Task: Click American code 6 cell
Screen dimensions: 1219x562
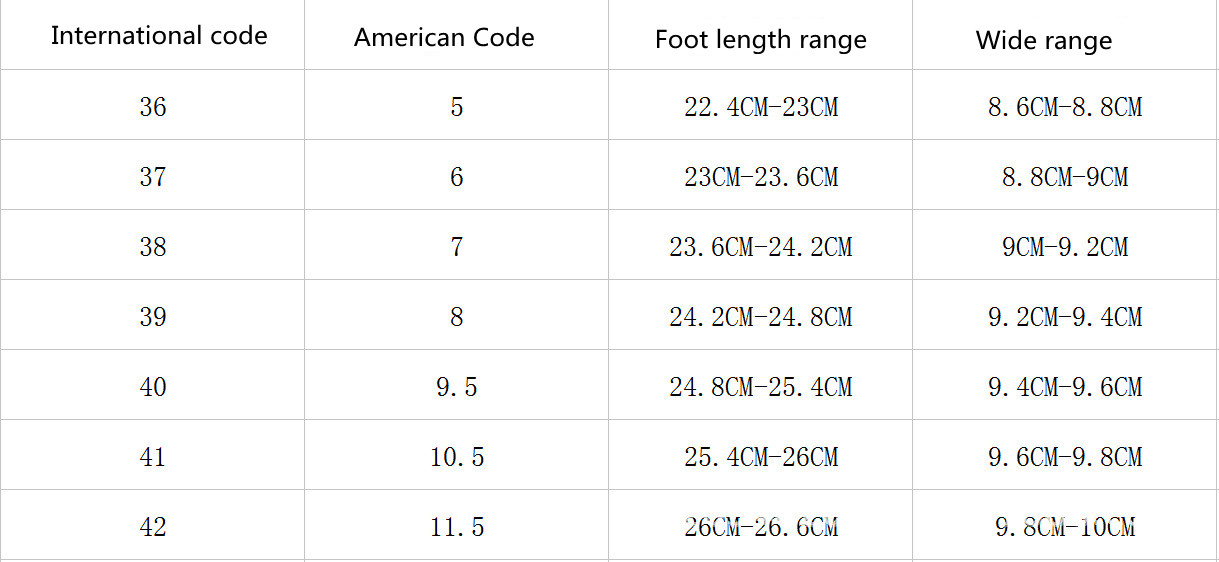Action: (x=457, y=177)
